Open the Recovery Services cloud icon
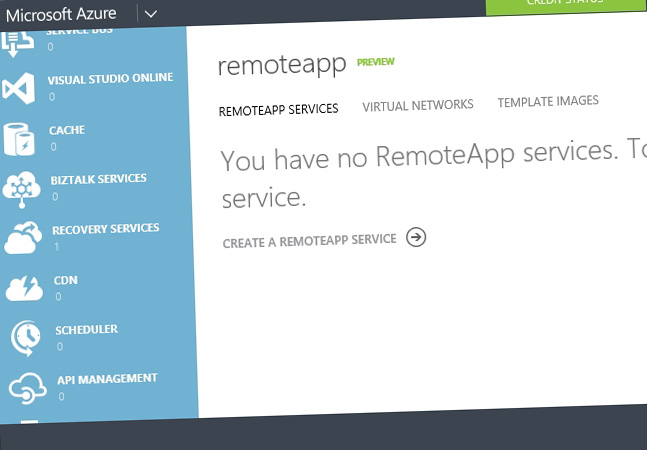This screenshot has height=450, width=647. [x=23, y=238]
